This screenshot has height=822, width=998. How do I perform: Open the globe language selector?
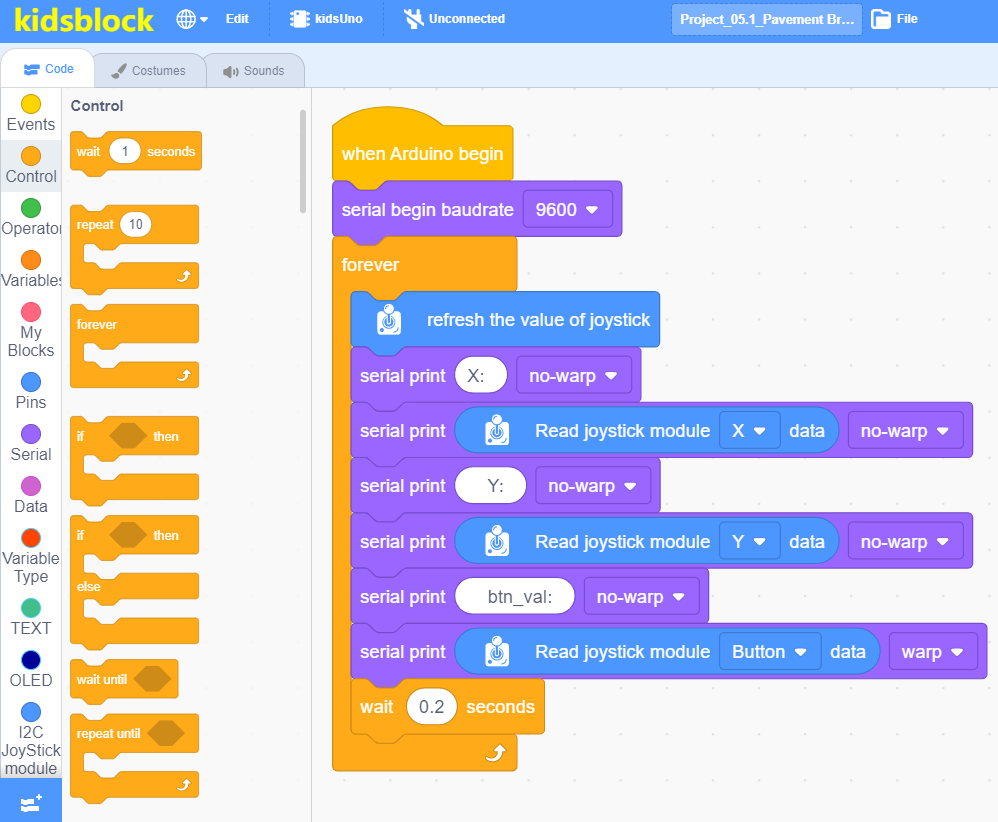pos(192,19)
